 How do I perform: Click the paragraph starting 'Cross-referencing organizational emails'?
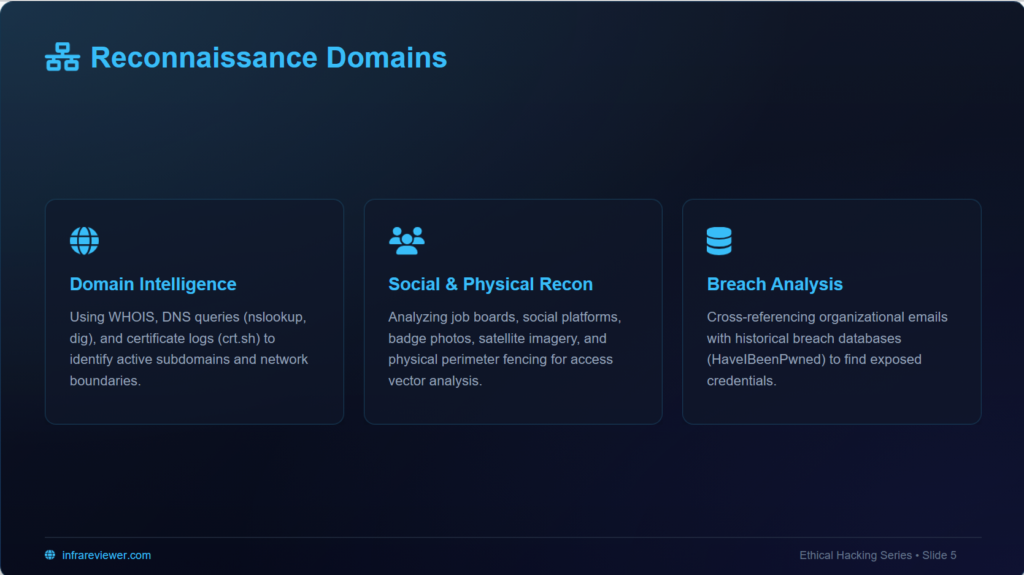pos(827,349)
